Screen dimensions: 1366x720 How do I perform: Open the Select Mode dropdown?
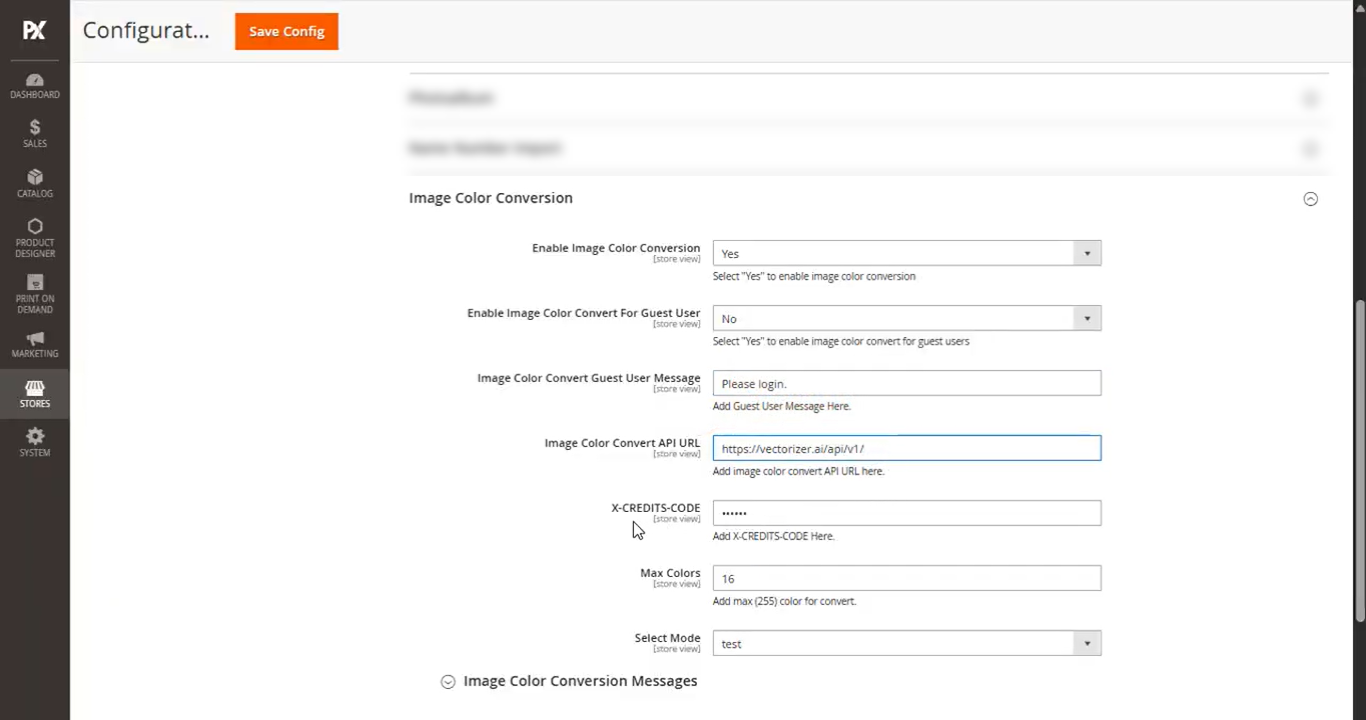[907, 643]
